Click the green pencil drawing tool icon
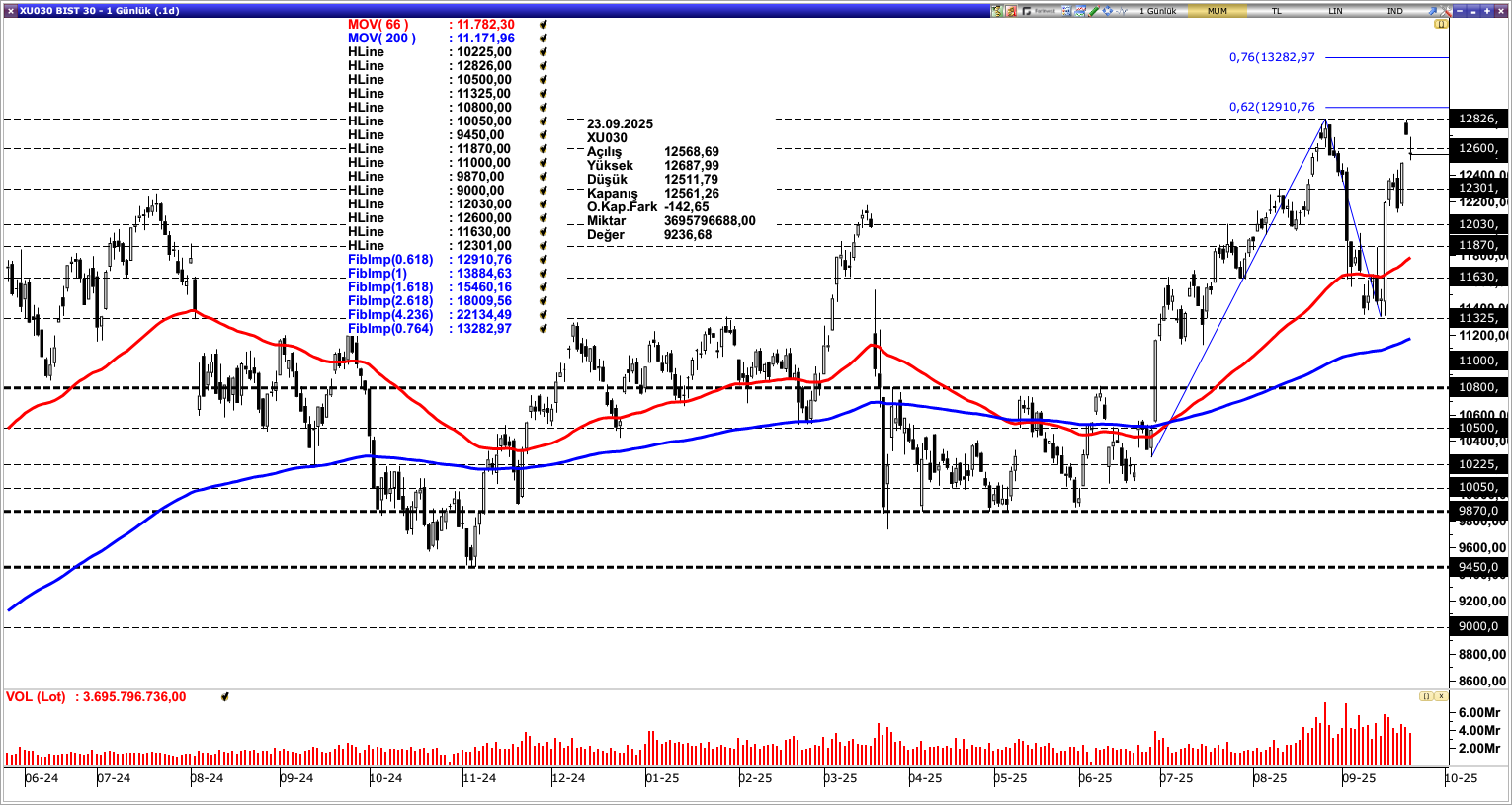 point(1093,11)
